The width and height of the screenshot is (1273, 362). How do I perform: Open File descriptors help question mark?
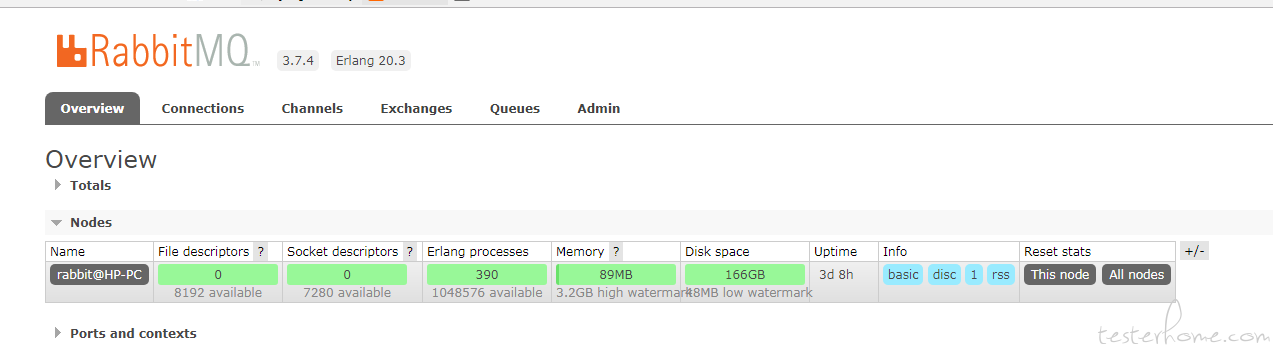(261, 252)
